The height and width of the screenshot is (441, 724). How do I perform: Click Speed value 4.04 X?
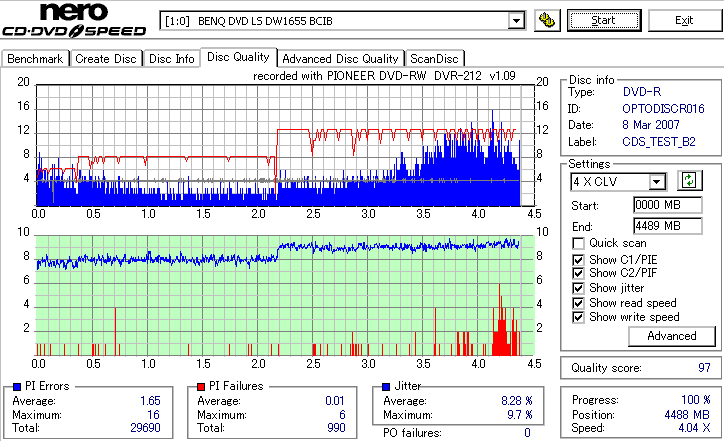click(694, 428)
